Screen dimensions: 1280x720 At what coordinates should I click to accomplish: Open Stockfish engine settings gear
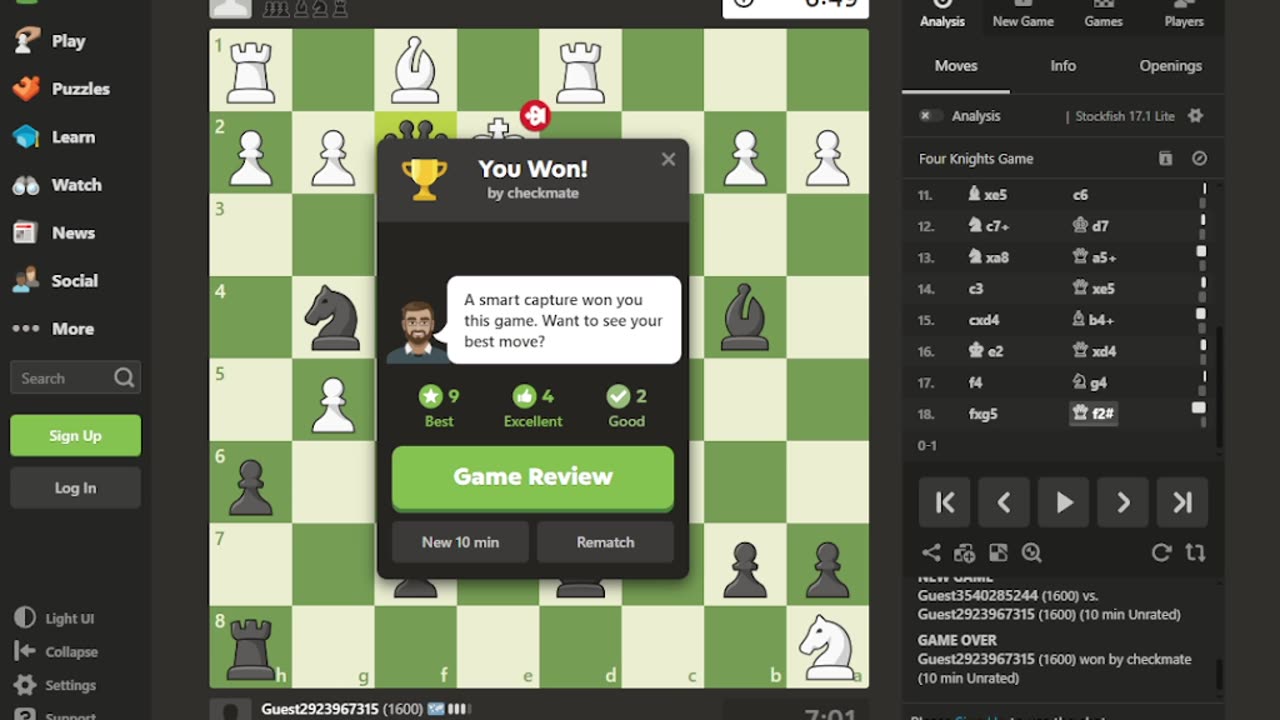[1195, 116]
